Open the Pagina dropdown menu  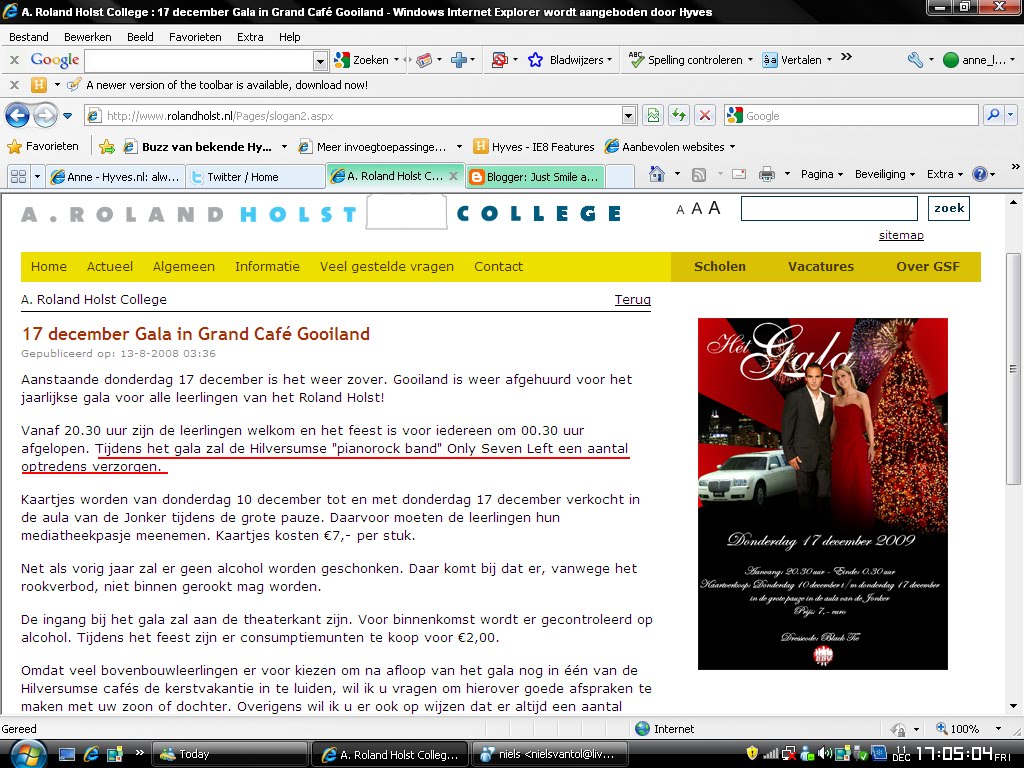coord(822,174)
